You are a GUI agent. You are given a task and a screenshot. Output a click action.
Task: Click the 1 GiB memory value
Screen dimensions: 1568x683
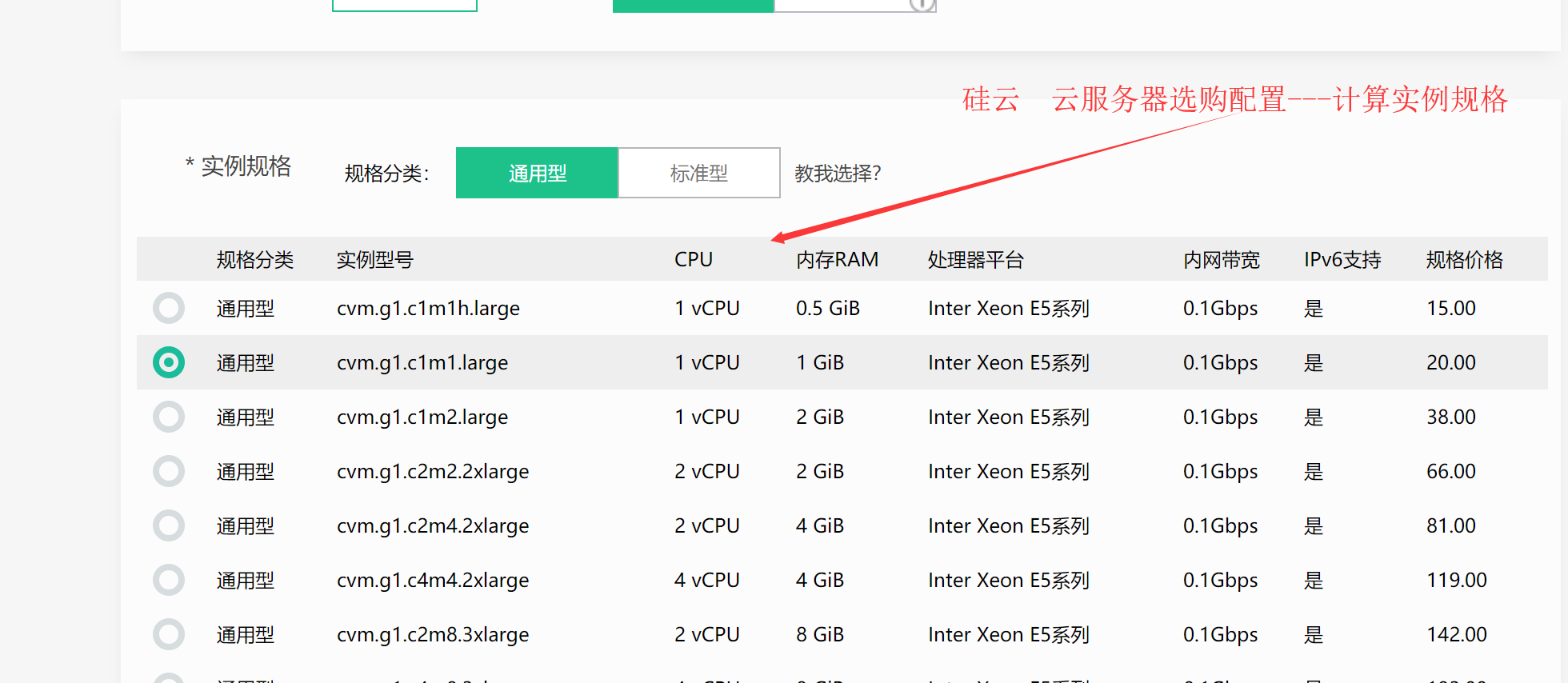click(820, 362)
